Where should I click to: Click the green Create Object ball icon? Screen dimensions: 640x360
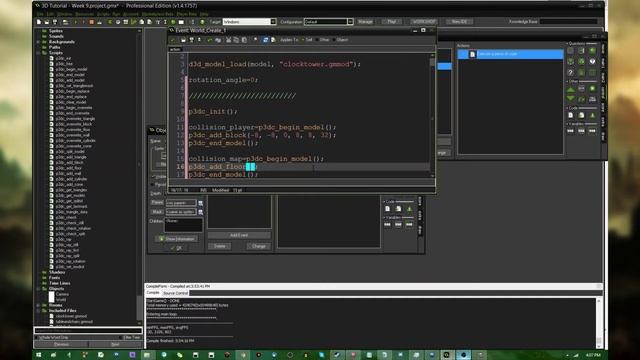[173, 22]
